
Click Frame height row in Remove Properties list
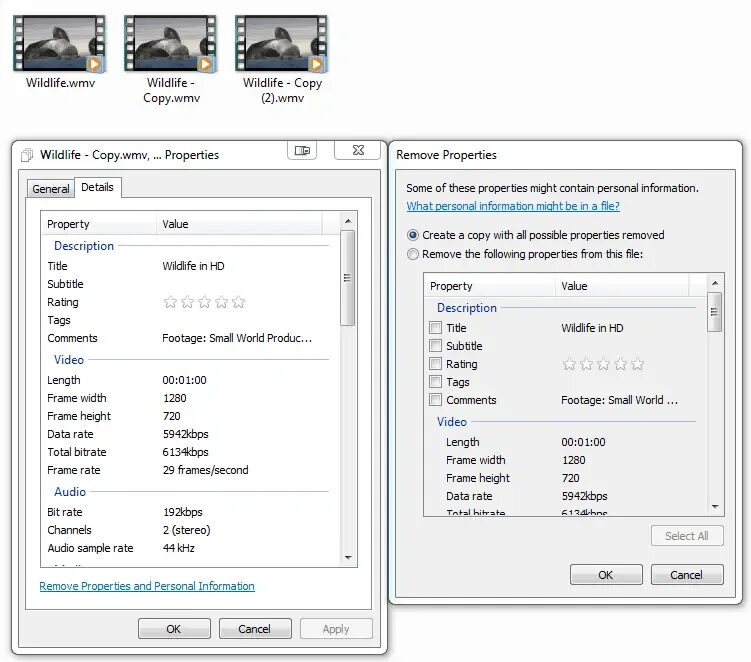click(x=565, y=478)
